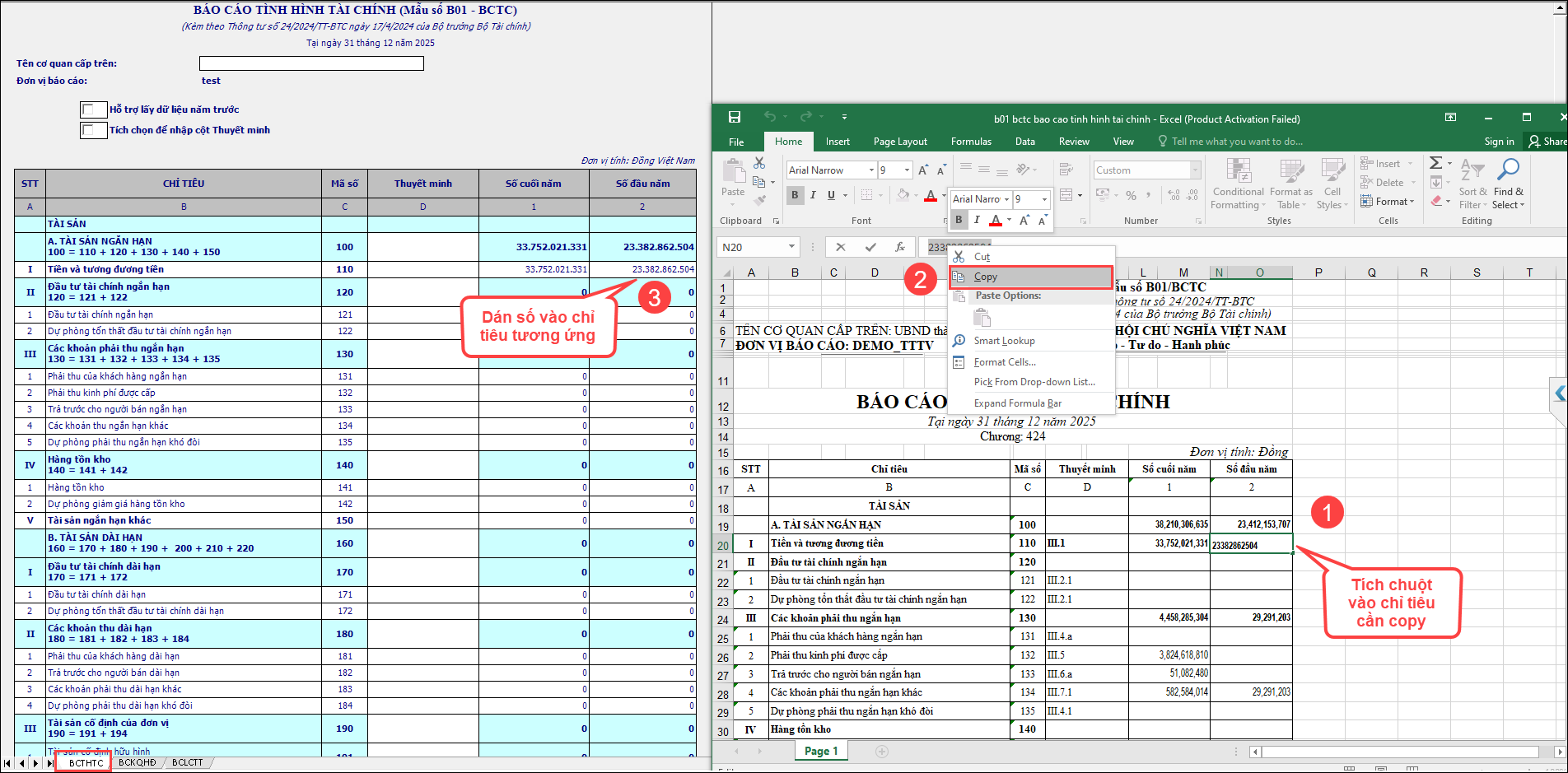Expand the Name Box dropdown showing N20
Screen dimensions: 1568x773
[x=791, y=247]
